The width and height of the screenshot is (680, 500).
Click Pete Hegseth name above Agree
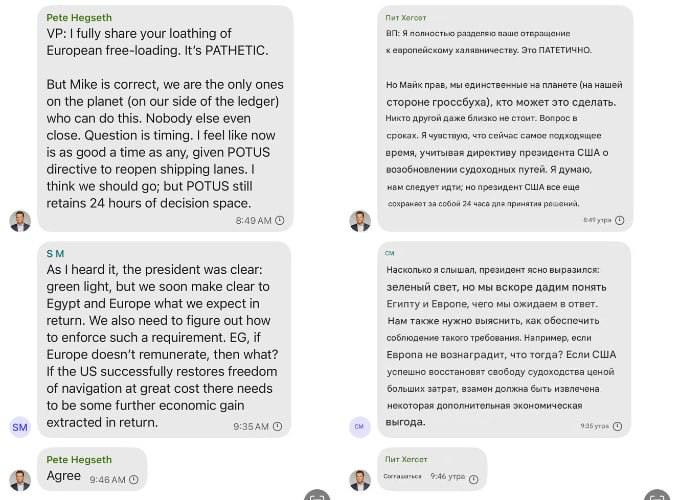pyautogui.click(x=79, y=460)
